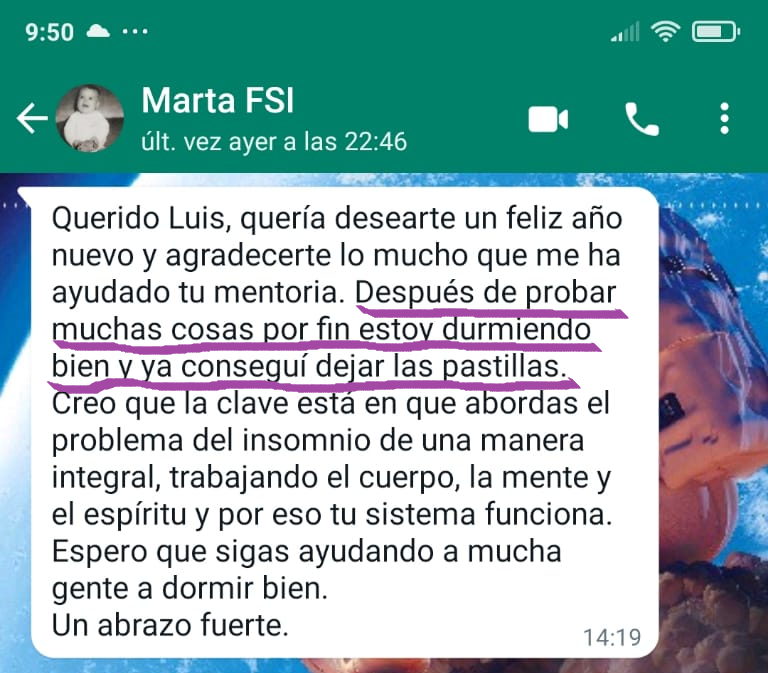Select the message timestamp 14:19
This screenshot has width=768, height=673.
[612, 637]
